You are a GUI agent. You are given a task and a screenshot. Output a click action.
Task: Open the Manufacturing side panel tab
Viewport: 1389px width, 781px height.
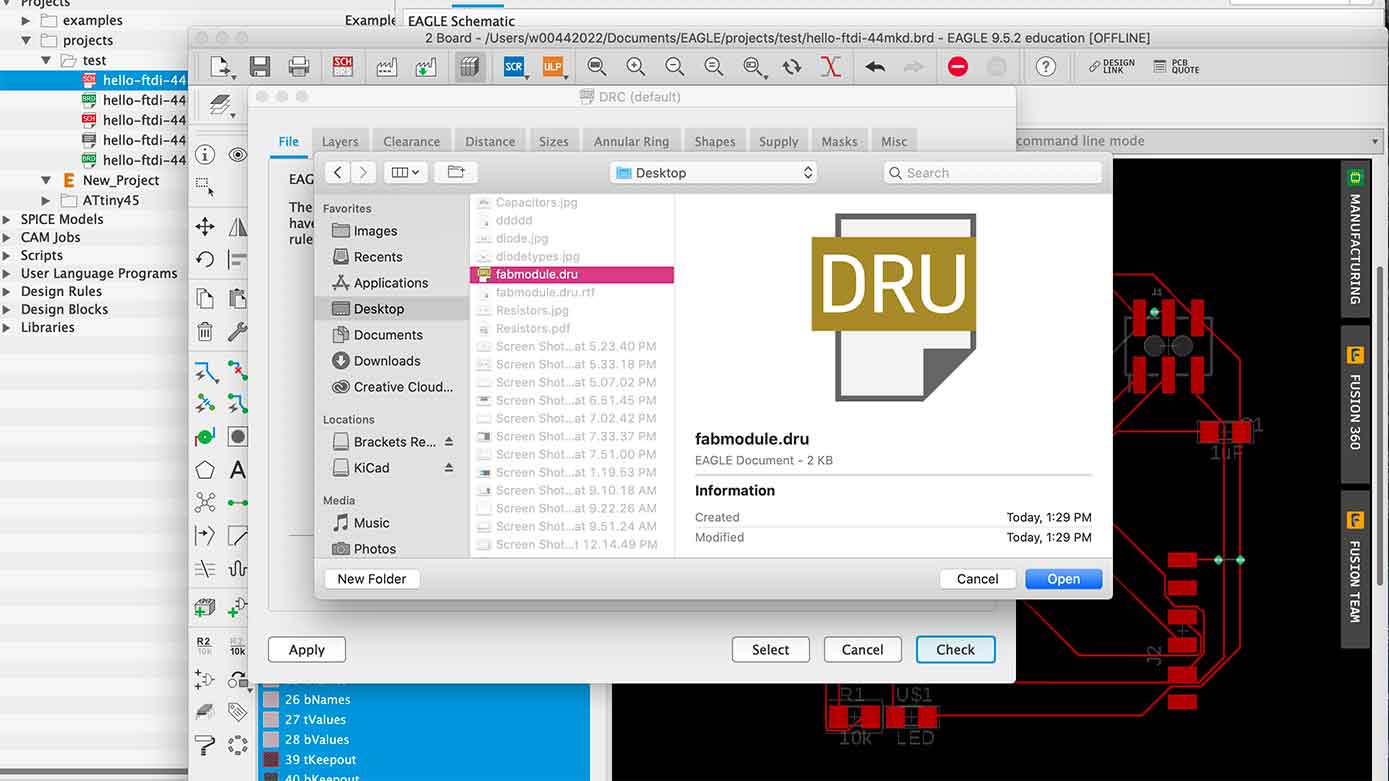tap(1355, 239)
